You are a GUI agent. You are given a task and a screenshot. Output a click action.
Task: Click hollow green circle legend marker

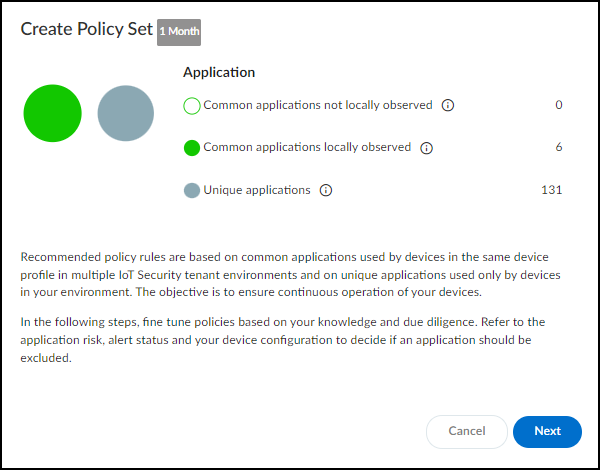(x=192, y=105)
